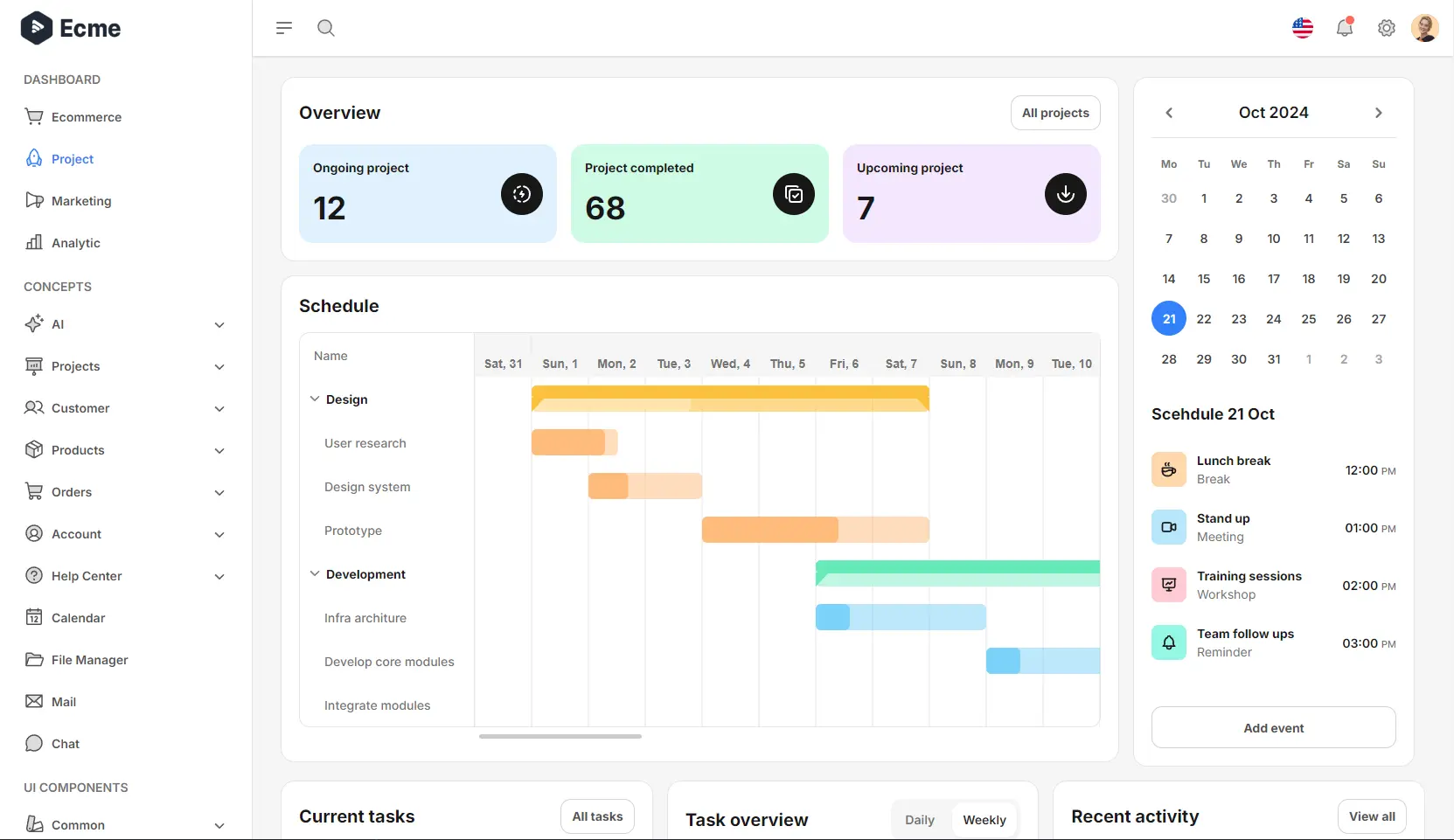Open the search icon in the header

(326, 27)
